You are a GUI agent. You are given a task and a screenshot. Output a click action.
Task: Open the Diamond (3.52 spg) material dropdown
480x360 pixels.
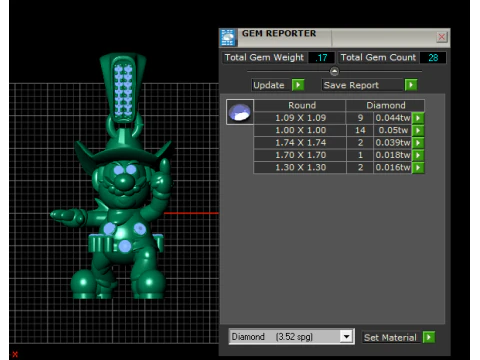pos(346,337)
